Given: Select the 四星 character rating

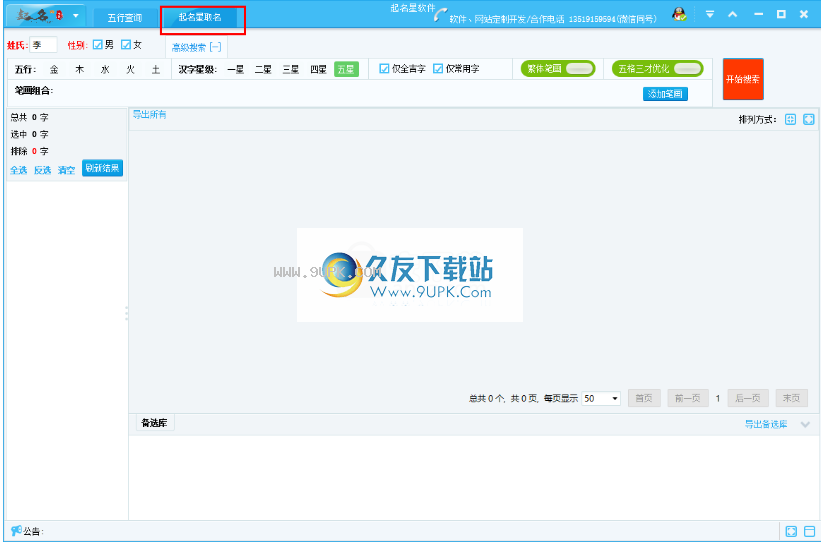Looking at the screenshot, I should click(318, 69).
